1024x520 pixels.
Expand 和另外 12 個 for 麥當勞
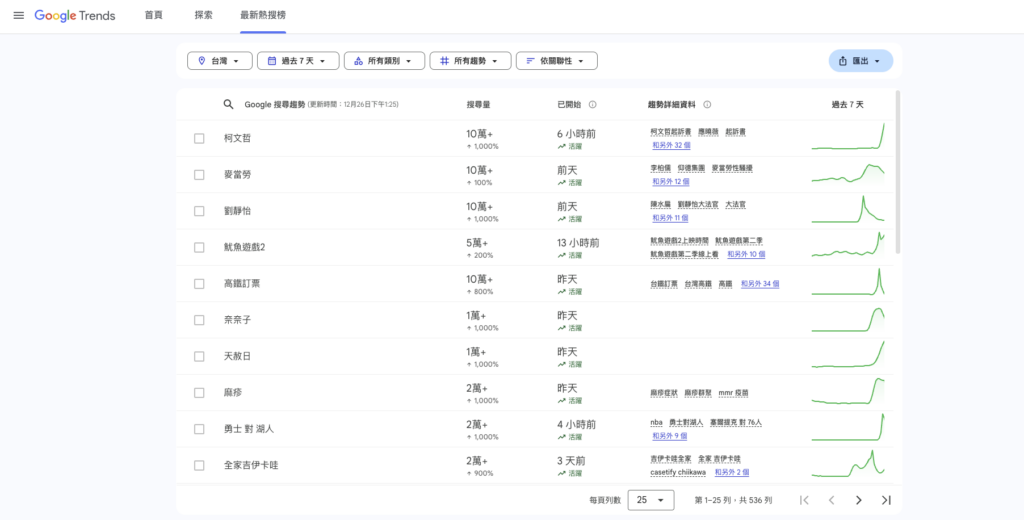[x=671, y=182]
